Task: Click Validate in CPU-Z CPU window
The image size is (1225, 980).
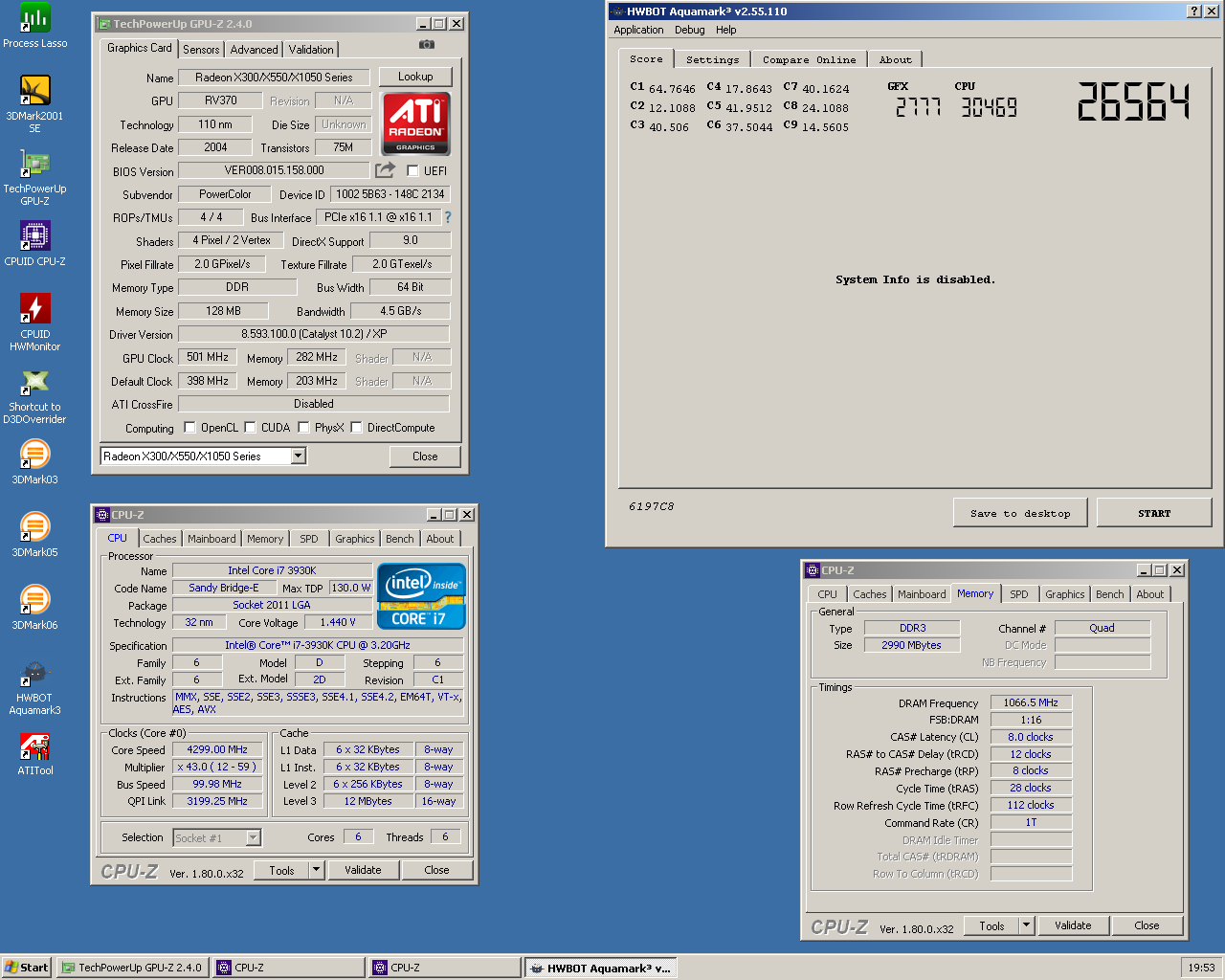Action: coord(363,870)
